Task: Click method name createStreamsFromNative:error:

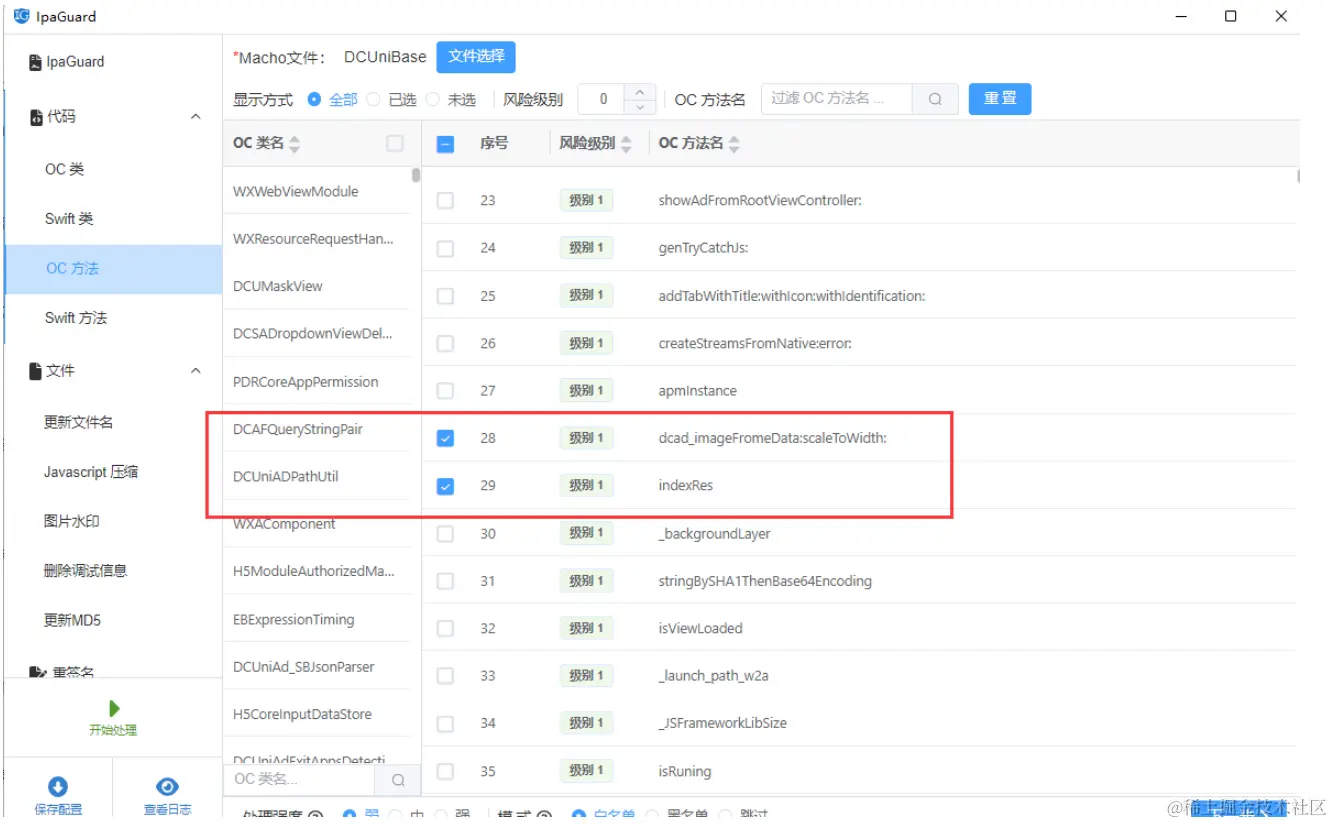Action: tap(755, 343)
